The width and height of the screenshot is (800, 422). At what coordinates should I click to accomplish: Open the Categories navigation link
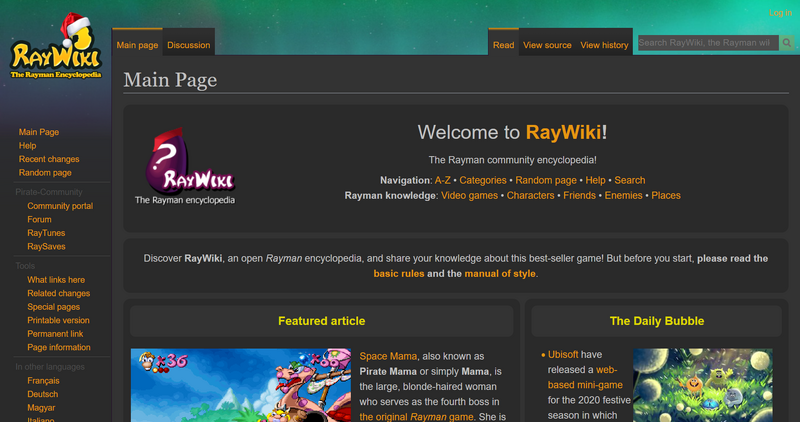(483, 180)
